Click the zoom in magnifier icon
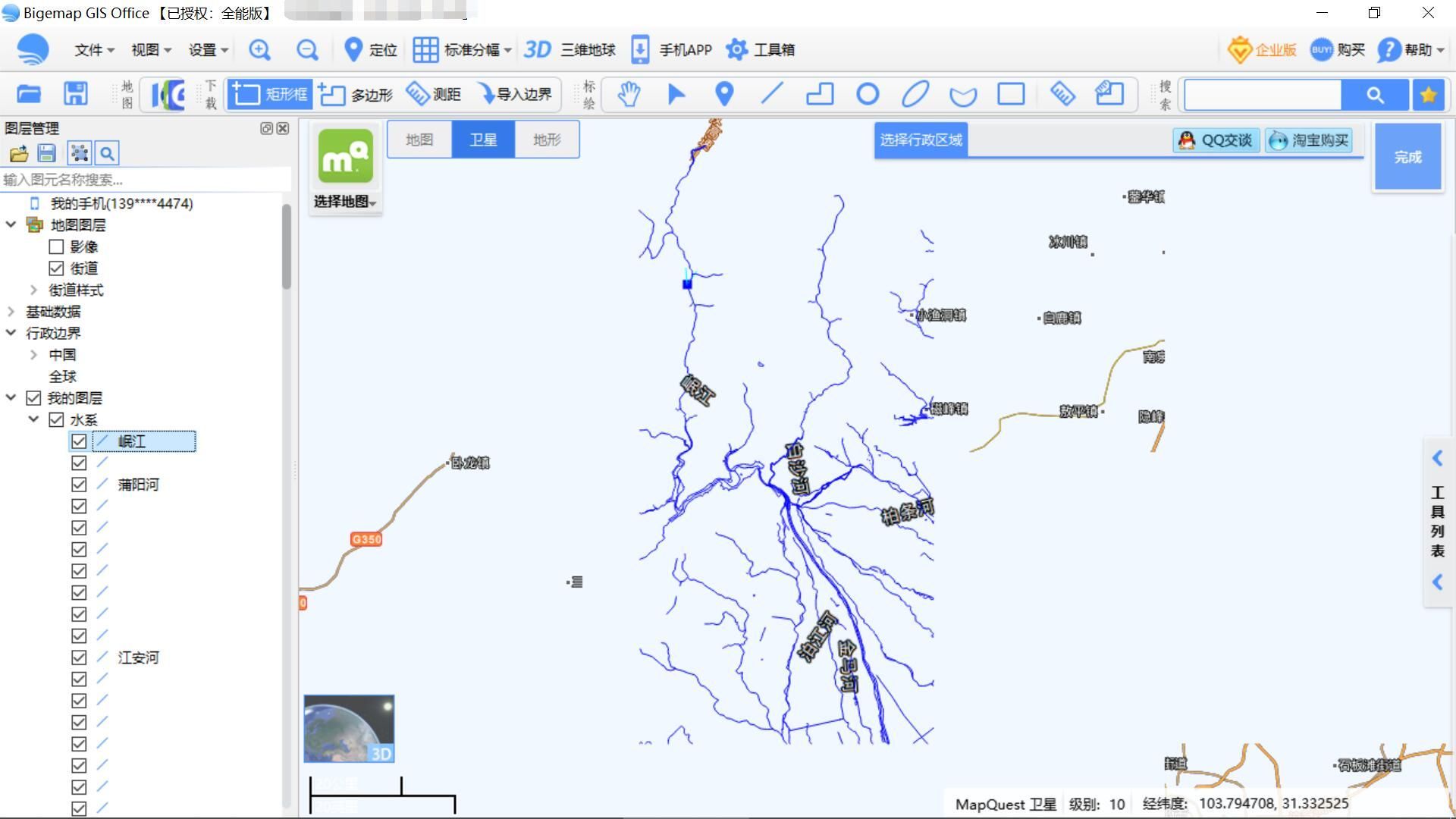 tap(259, 50)
